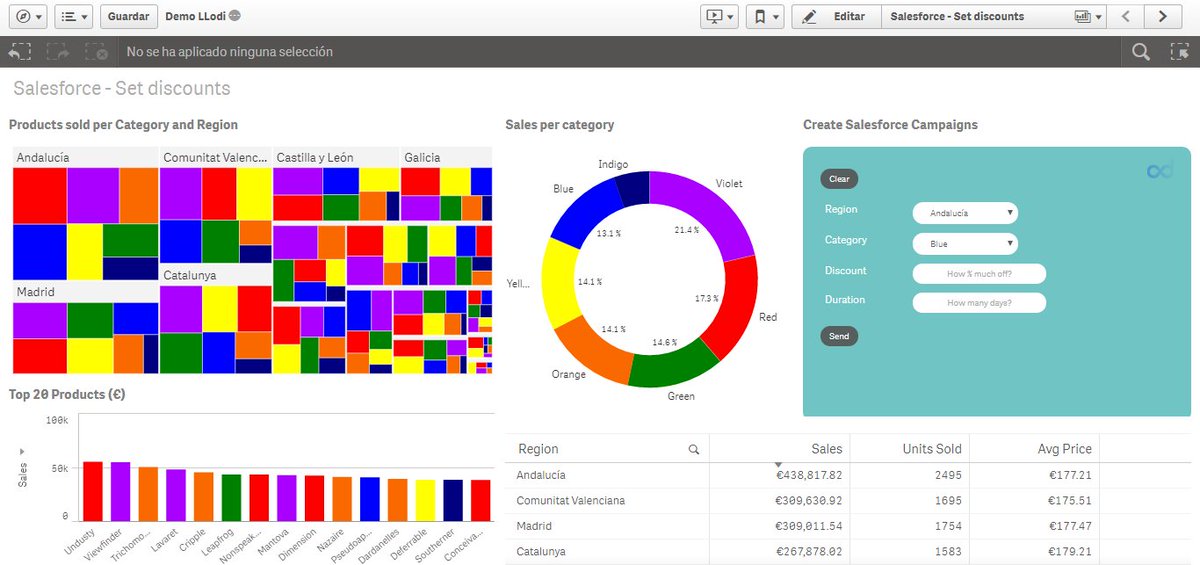Select the Undusty bar in Top 20

click(x=93, y=491)
